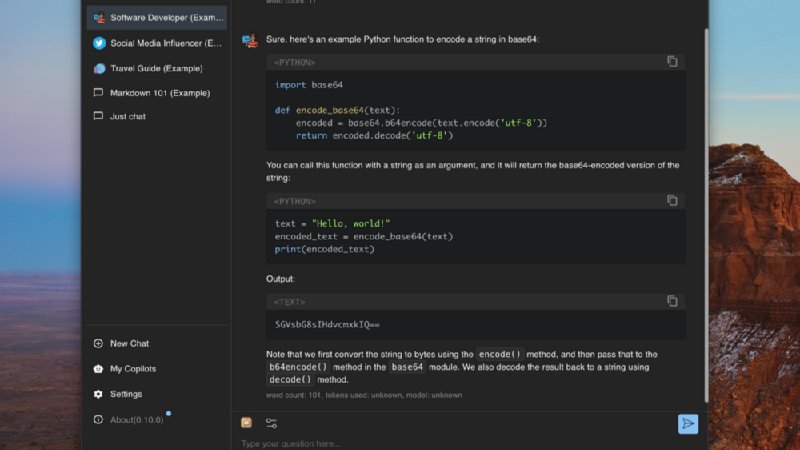Open the Software Developer (Example) chat

point(157,17)
